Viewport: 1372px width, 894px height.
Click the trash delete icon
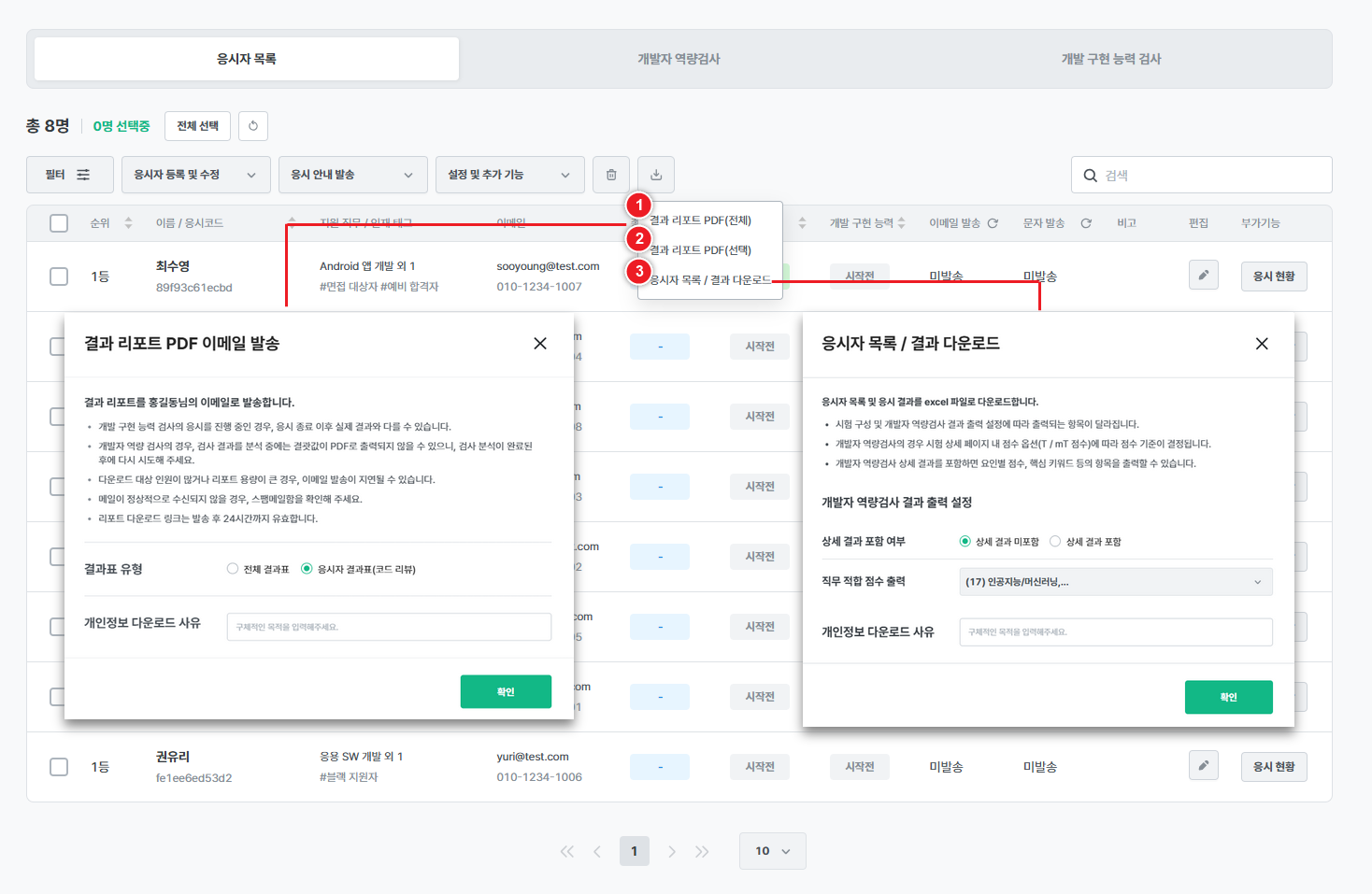pos(611,175)
